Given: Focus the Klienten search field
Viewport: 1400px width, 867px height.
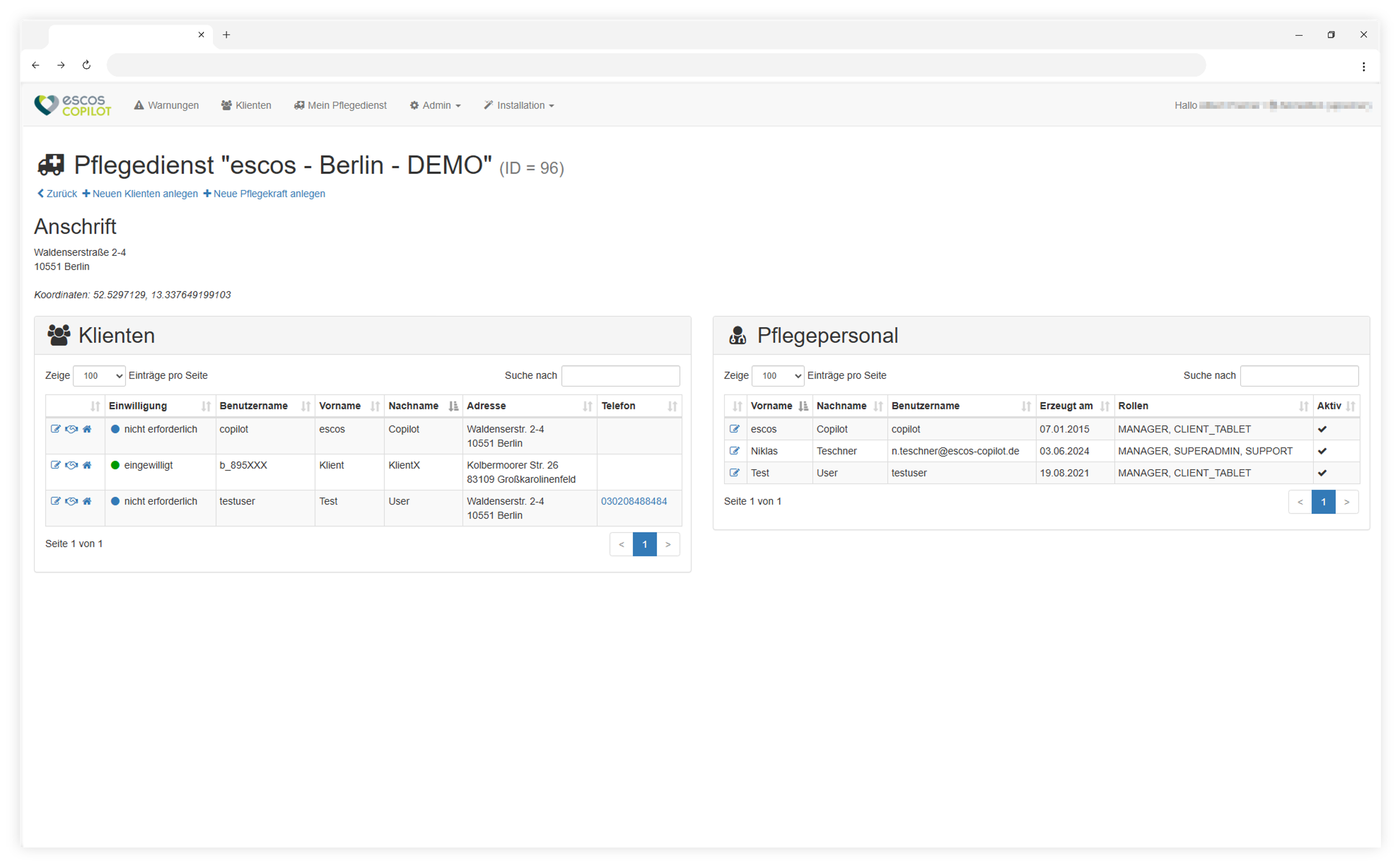Looking at the screenshot, I should pyautogui.click(x=621, y=375).
